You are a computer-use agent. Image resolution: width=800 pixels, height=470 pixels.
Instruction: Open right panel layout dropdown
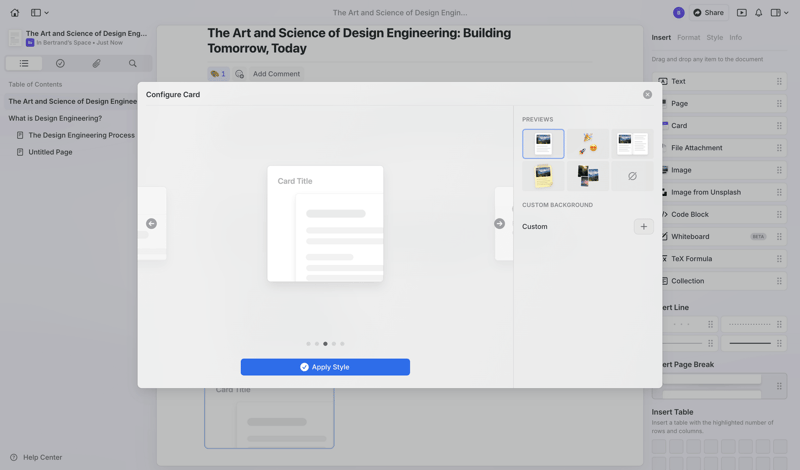pos(779,13)
